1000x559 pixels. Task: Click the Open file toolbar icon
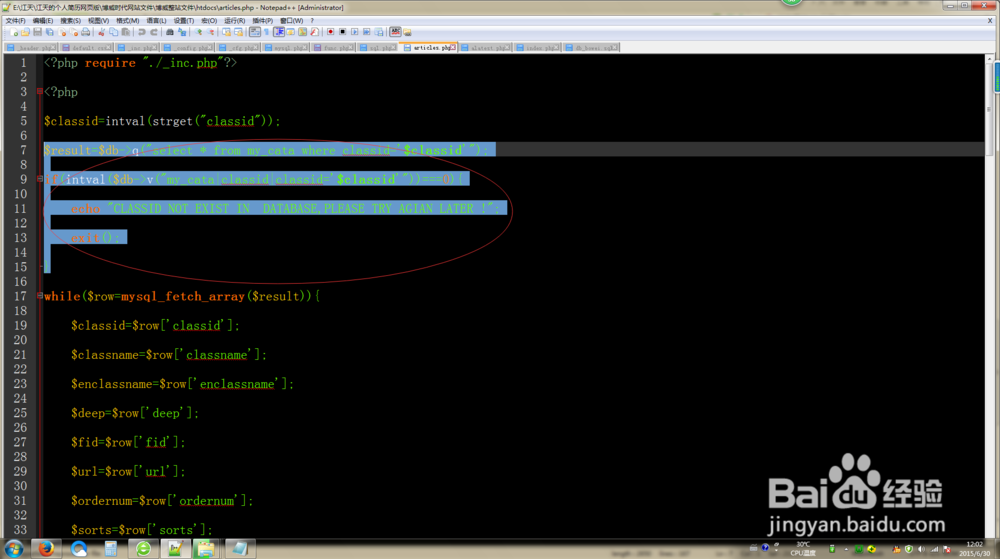(26, 32)
